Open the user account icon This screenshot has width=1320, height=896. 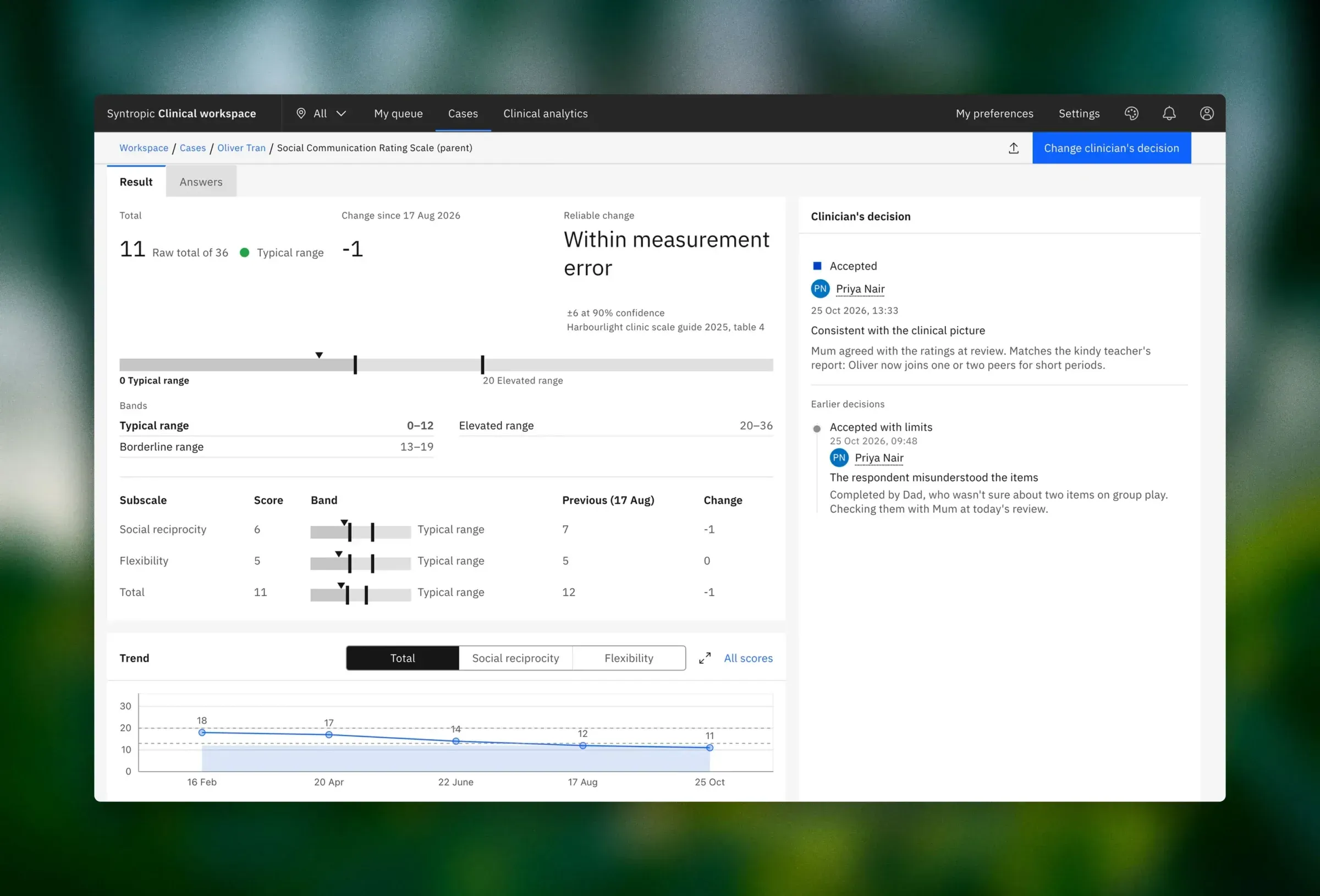[1206, 114]
